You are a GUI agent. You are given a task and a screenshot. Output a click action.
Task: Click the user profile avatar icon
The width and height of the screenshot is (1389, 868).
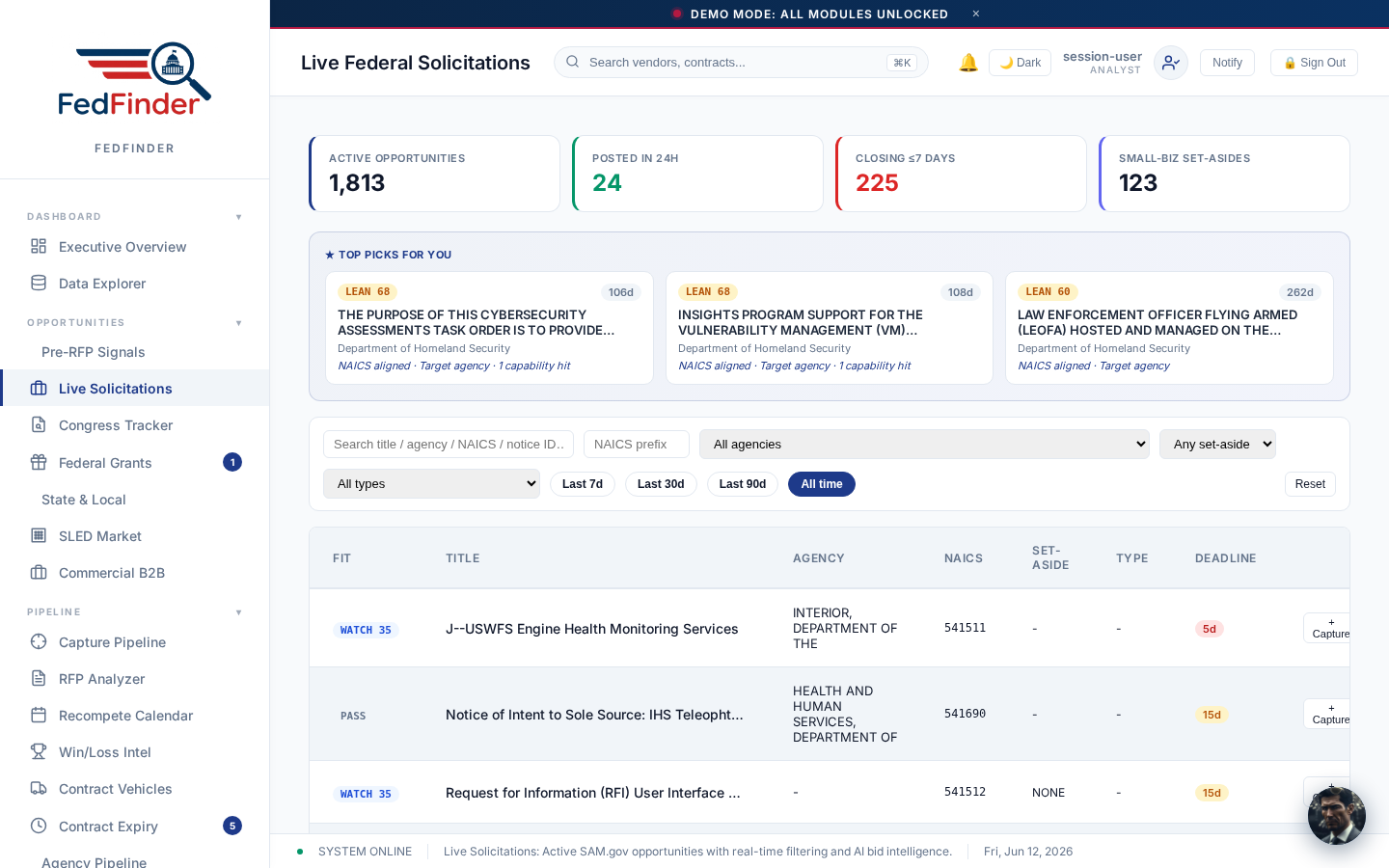click(x=1171, y=63)
